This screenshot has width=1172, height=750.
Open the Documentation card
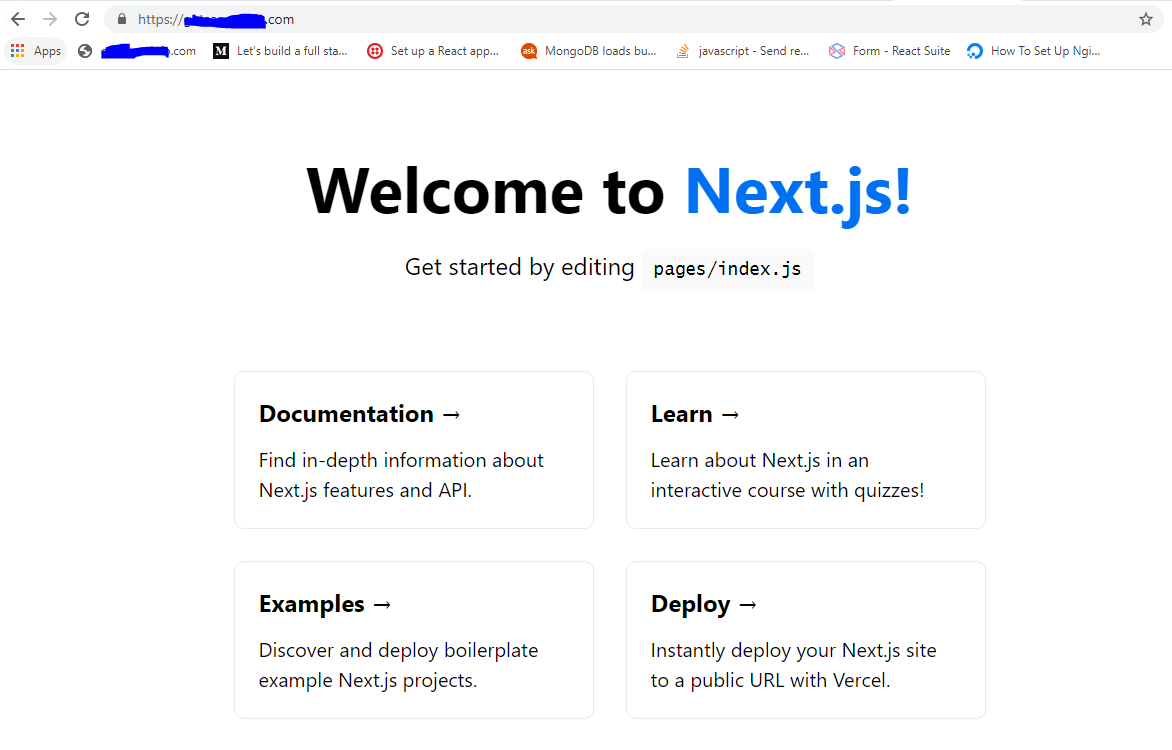[414, 450]
